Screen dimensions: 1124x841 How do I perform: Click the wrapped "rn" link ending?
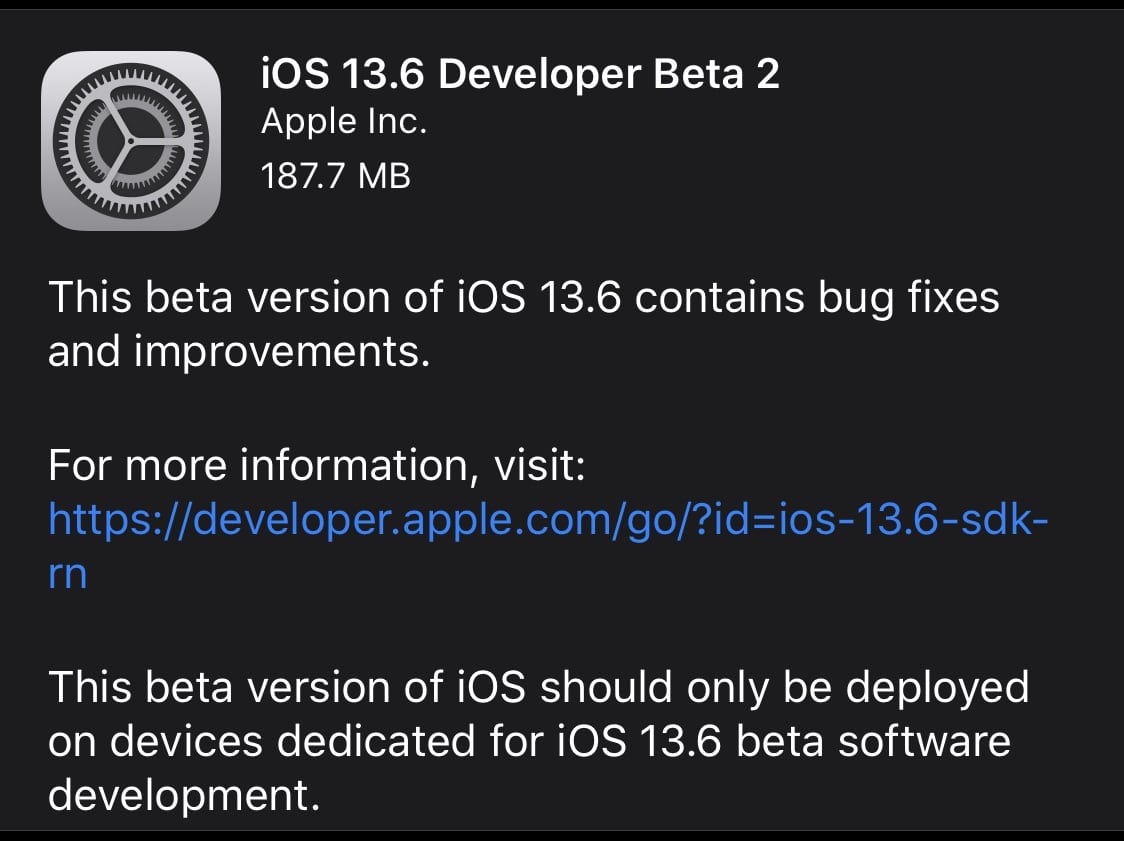click(68, 575)
